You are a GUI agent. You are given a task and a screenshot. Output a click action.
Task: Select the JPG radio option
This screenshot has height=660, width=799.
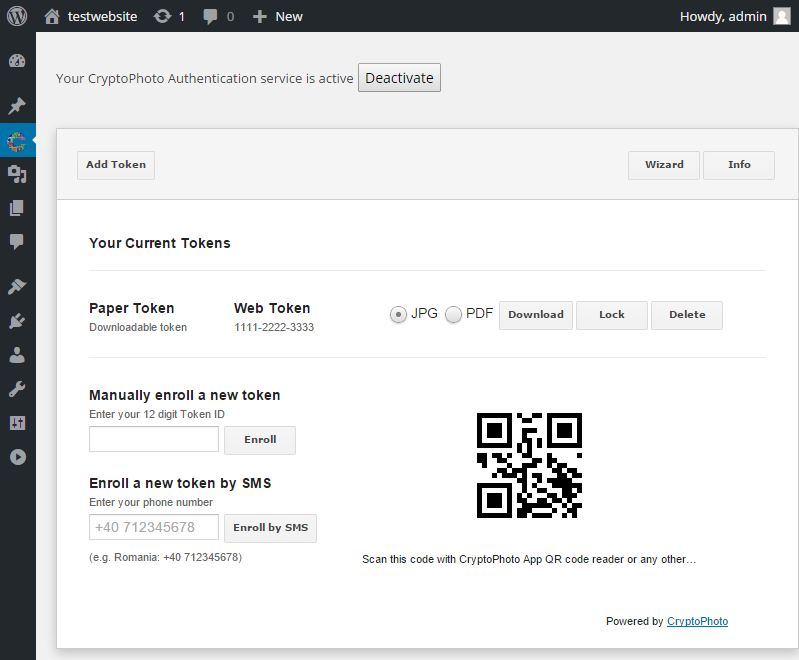[x=398, y=314]
